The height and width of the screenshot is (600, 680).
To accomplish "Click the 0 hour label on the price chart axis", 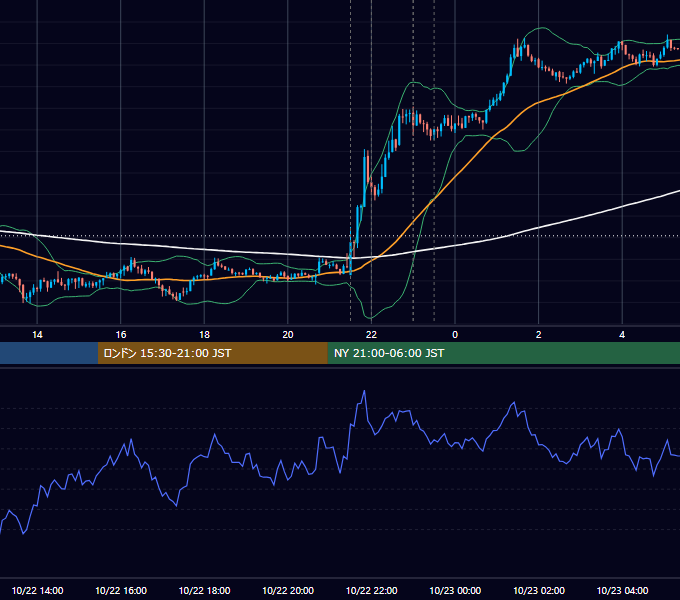I will pyautogui.click(x=455, y=335).
